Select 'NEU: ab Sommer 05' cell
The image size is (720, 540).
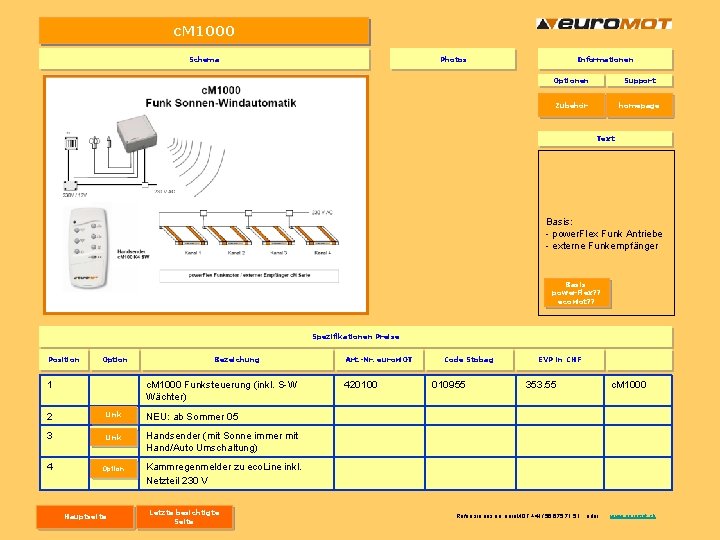click(x=236, y=416)
